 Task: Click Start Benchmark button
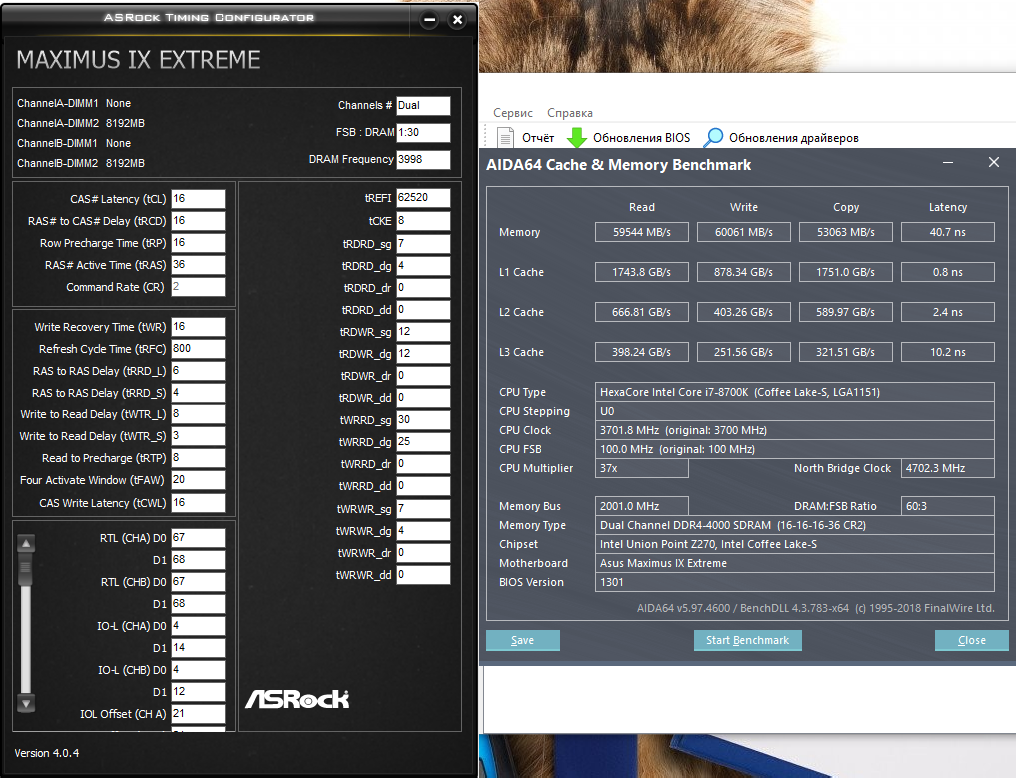point(747,640)
